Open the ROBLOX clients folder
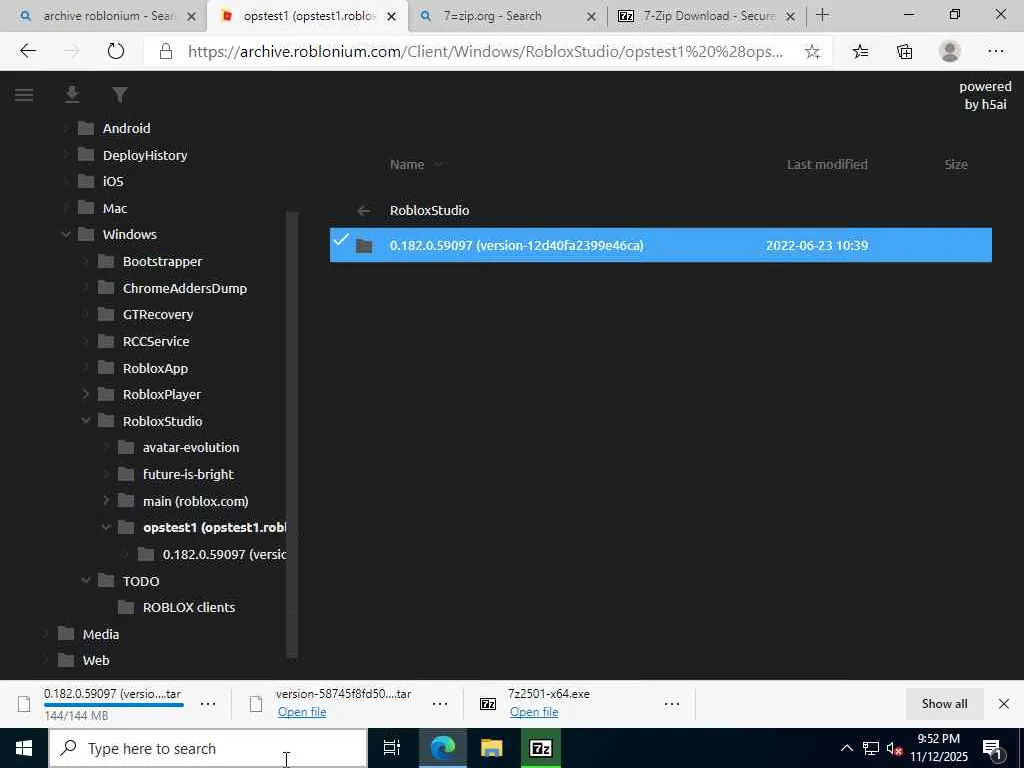This screenshot has width=1024, height=768. coord(189,607)
